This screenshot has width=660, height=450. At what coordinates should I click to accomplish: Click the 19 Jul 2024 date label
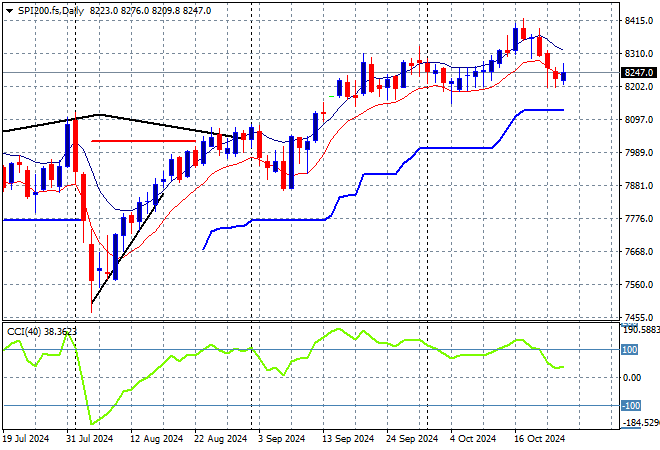click(26, 439)
